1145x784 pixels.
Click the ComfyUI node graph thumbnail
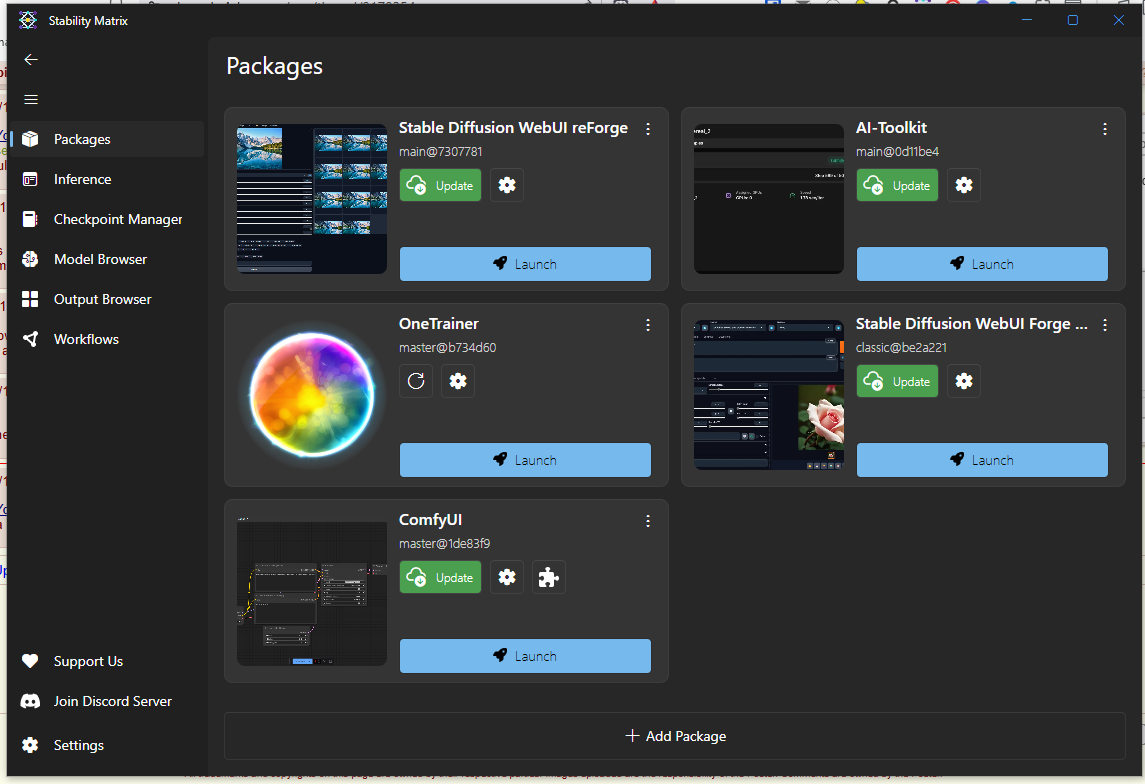pyautogui.click(x=312, y=591)
